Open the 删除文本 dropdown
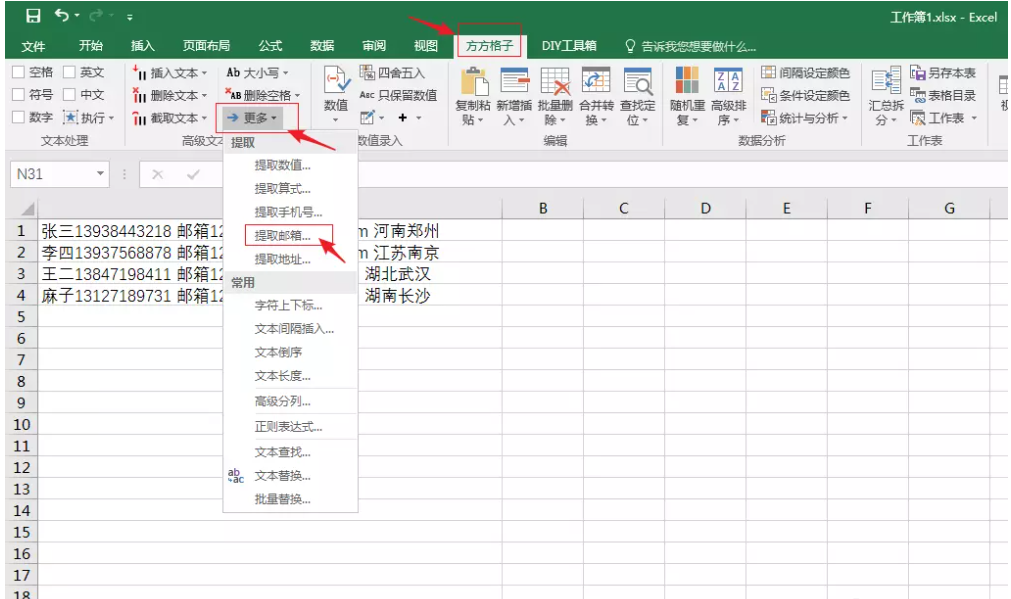The width and height of the screenshot is (1011, 599). coord(170,95)
